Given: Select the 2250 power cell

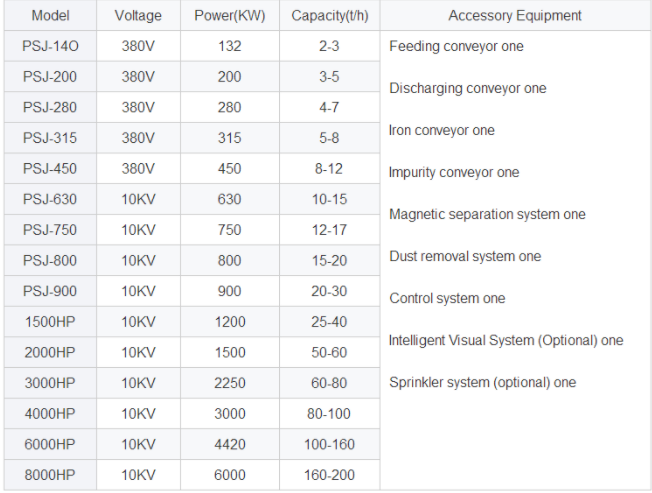Looking at the screenshot, I should click(230, 383).
